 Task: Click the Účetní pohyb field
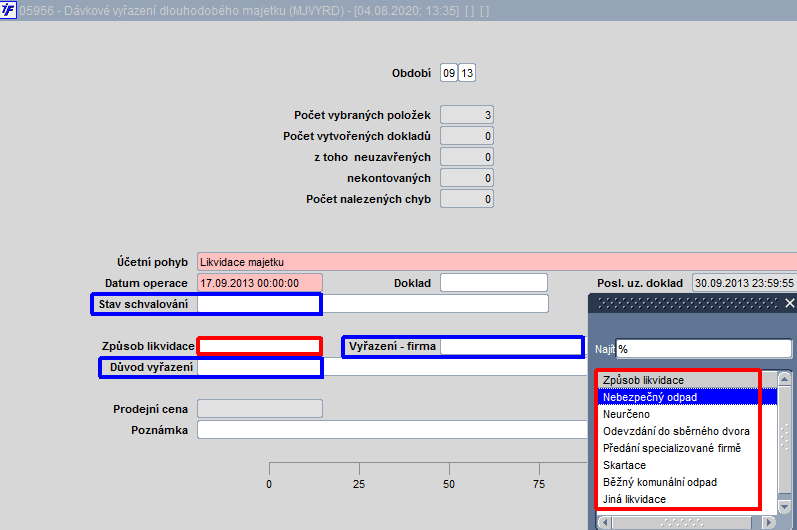pos(497,262)
